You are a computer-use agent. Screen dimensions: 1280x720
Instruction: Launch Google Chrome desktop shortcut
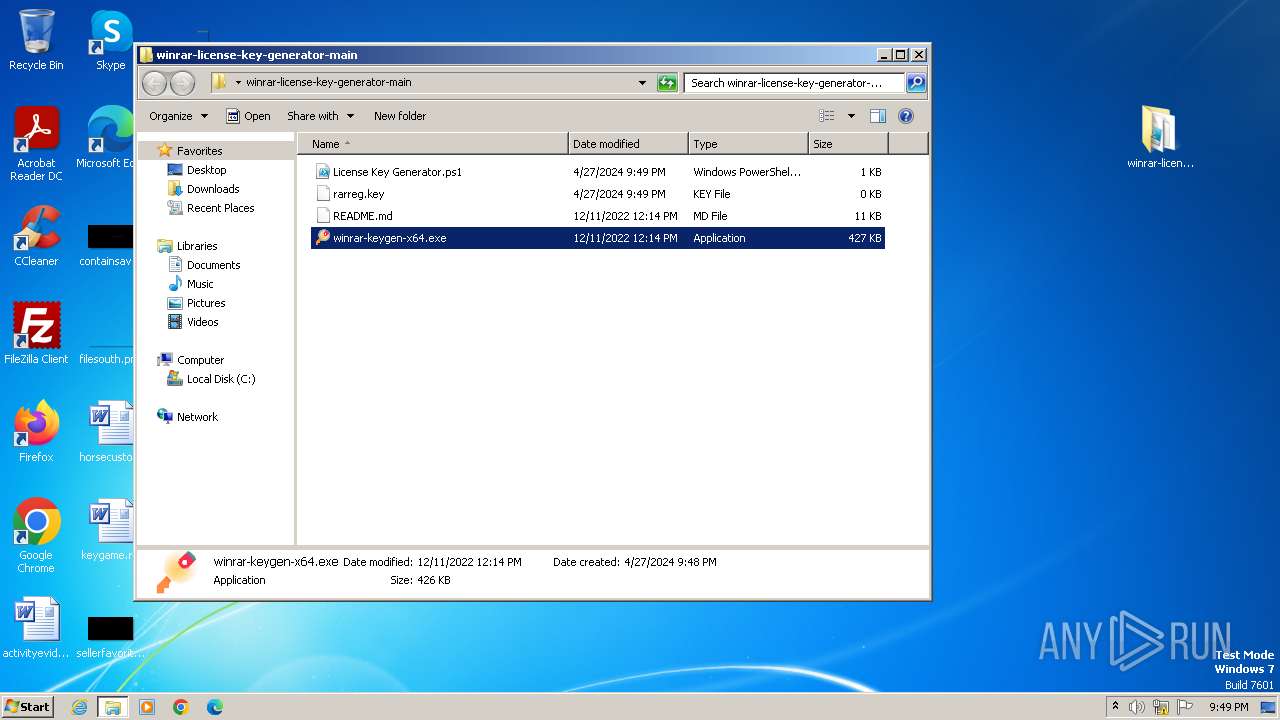[36, 535]
